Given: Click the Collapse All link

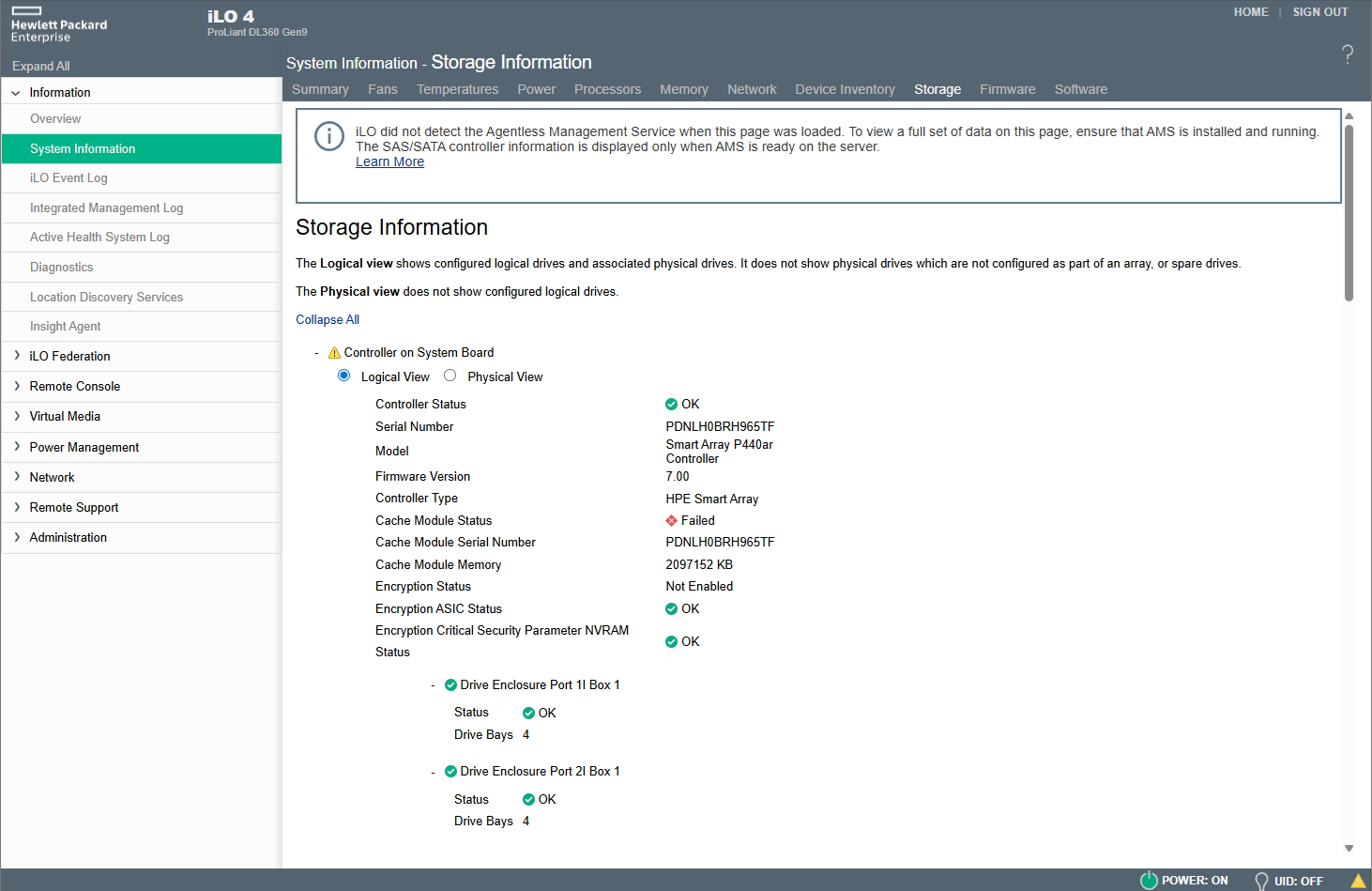Looking at the screenshot, I should click(x=328, y=319).
